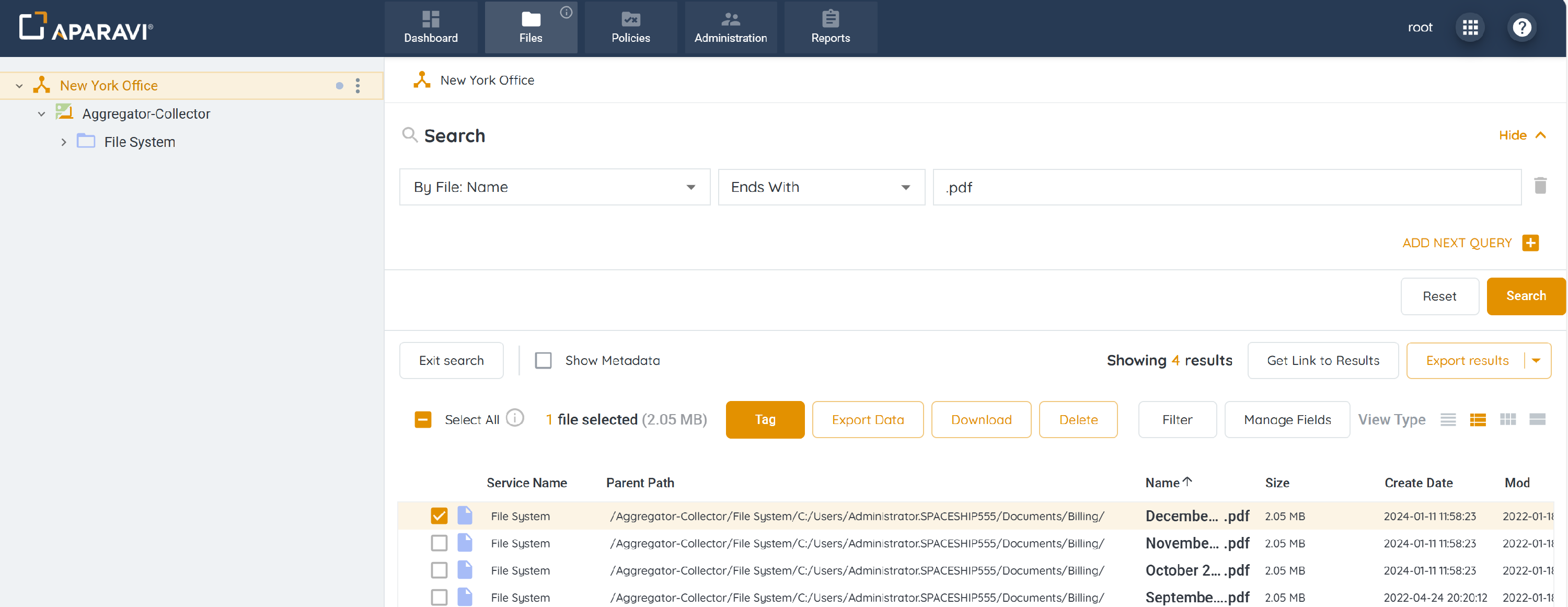Switch to the compact list view type
This screenshot has height=607, width=1568.
tap(1447, 419)
